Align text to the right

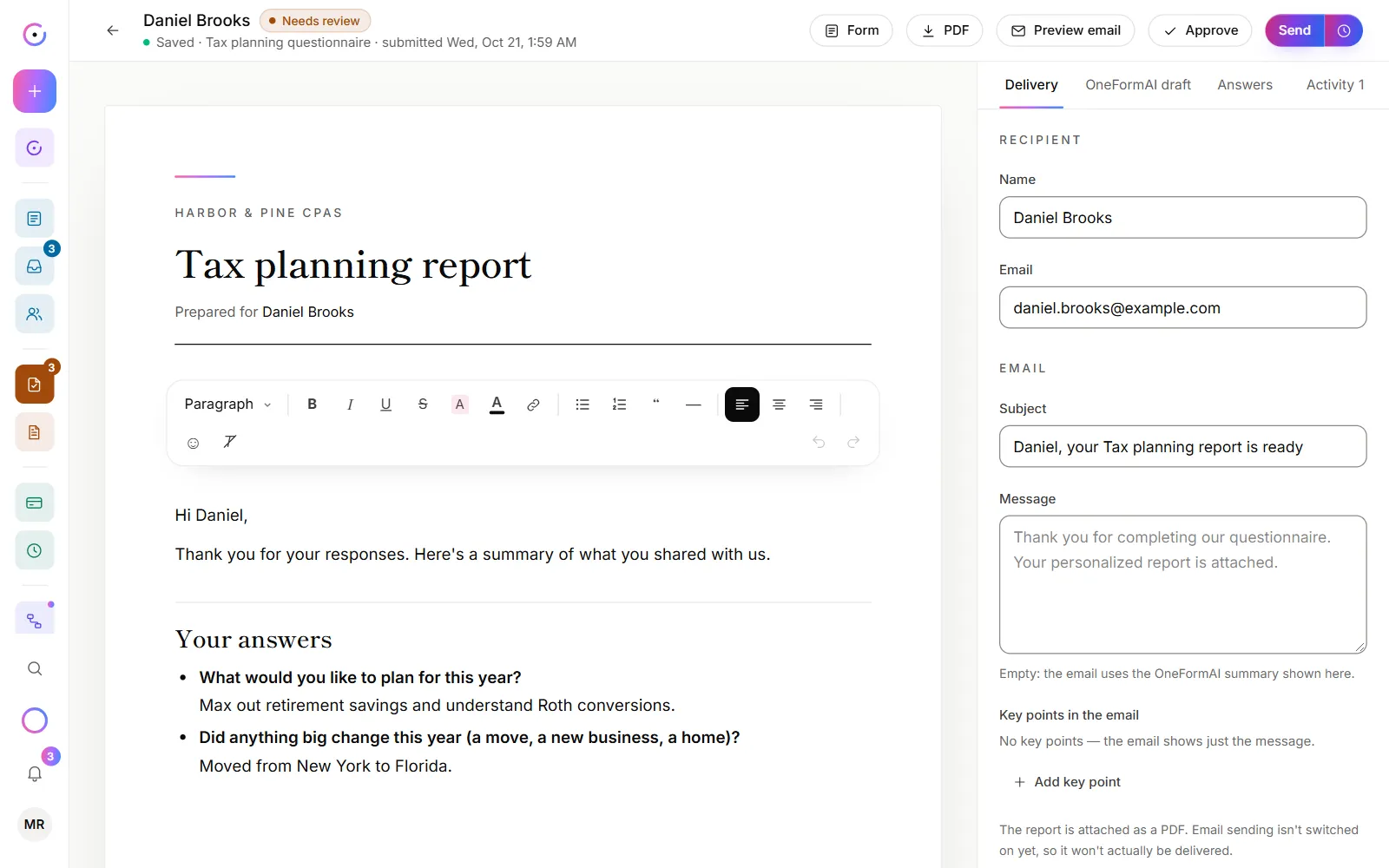coord(816,404)
